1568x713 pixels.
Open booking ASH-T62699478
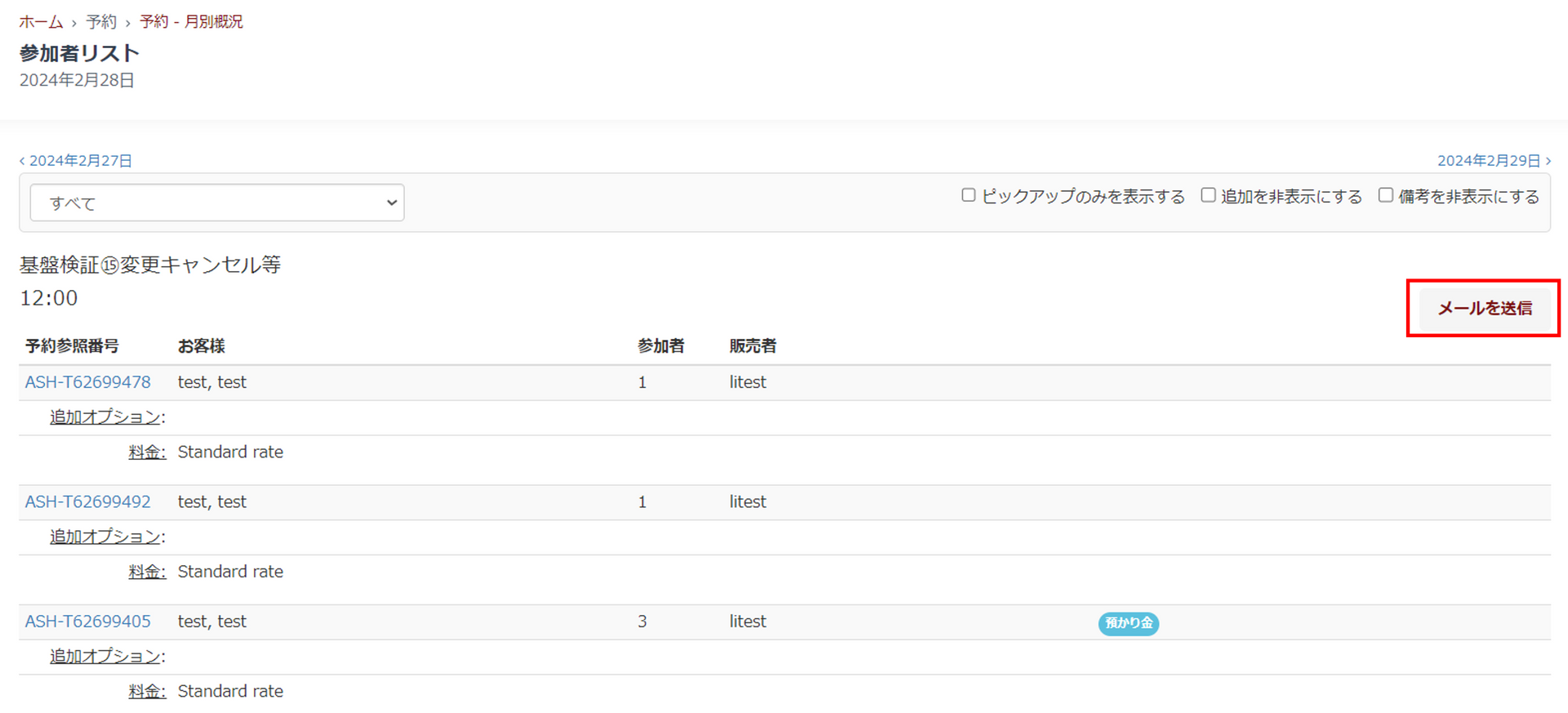88,382
